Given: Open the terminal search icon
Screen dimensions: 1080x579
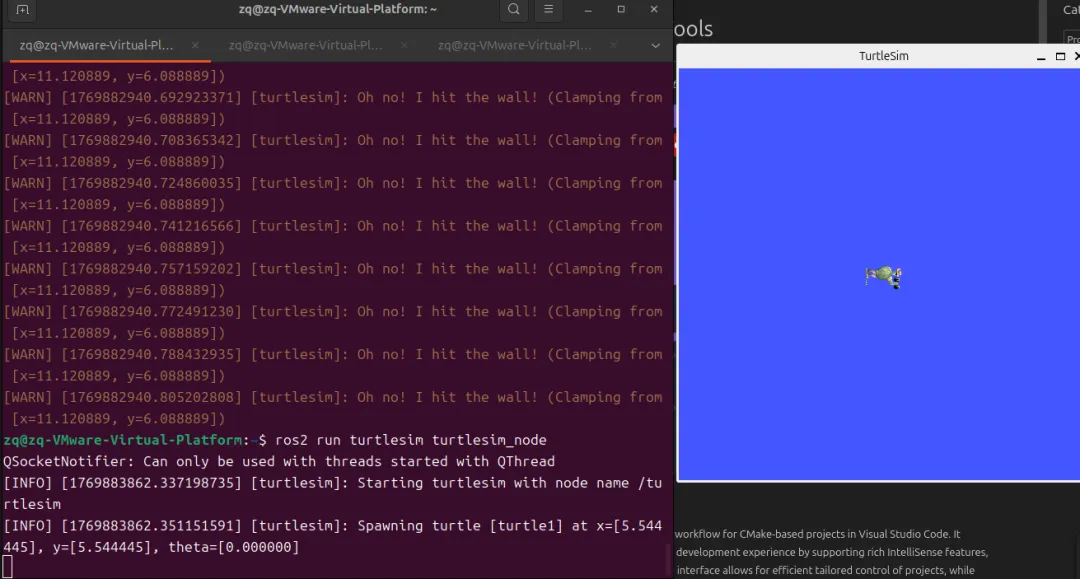Looking at the screenshot, I should (514, 10).
